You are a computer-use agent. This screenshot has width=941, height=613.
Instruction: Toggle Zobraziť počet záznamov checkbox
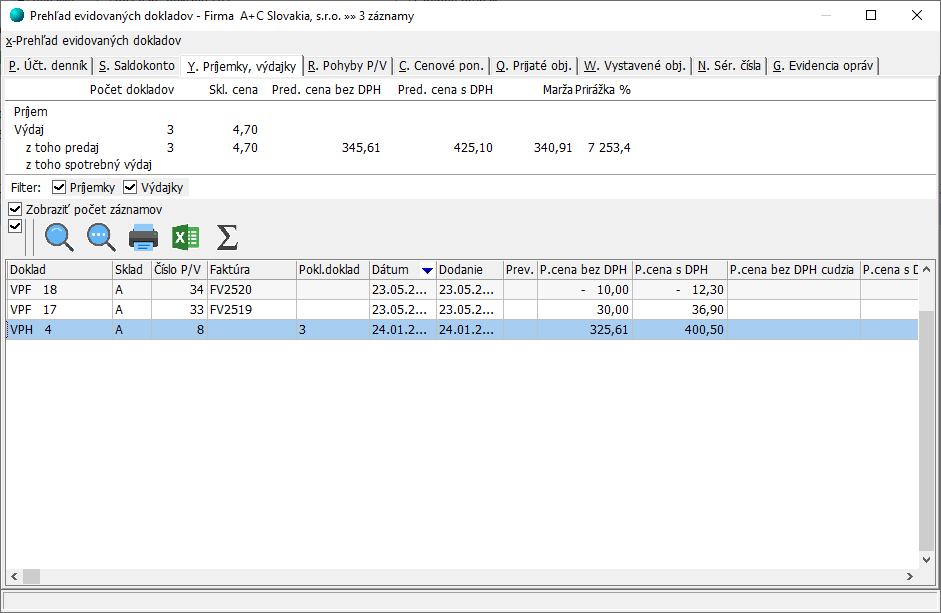(15, 209)
